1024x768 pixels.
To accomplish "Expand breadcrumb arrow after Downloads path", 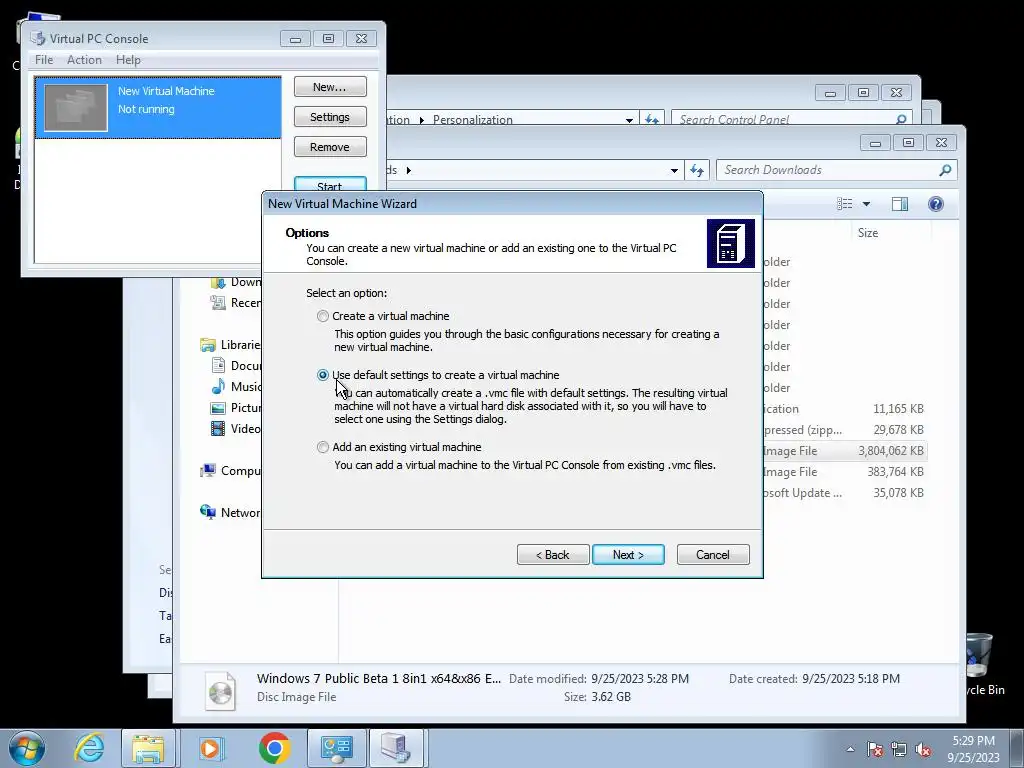I will point(409,170).
